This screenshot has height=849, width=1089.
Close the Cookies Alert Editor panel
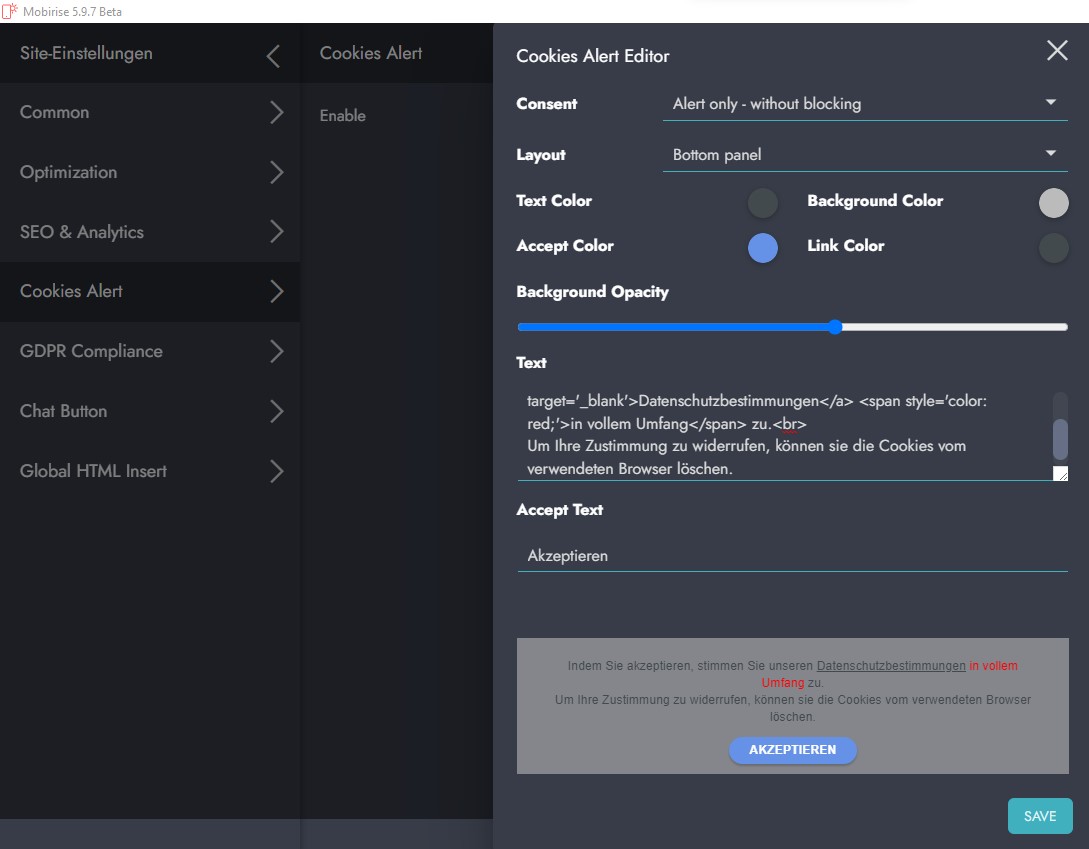click(x=1056, y=52)
